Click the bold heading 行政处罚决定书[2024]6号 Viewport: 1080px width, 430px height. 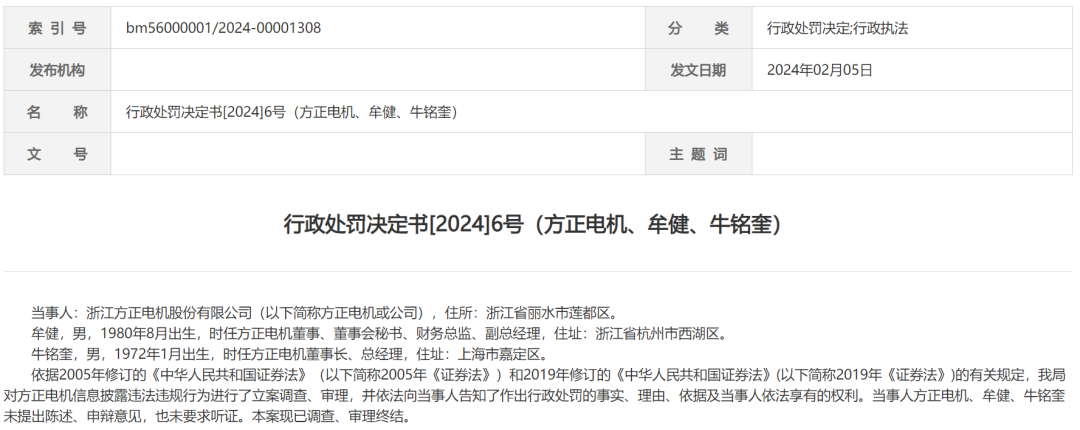click(x=534, y=224)
